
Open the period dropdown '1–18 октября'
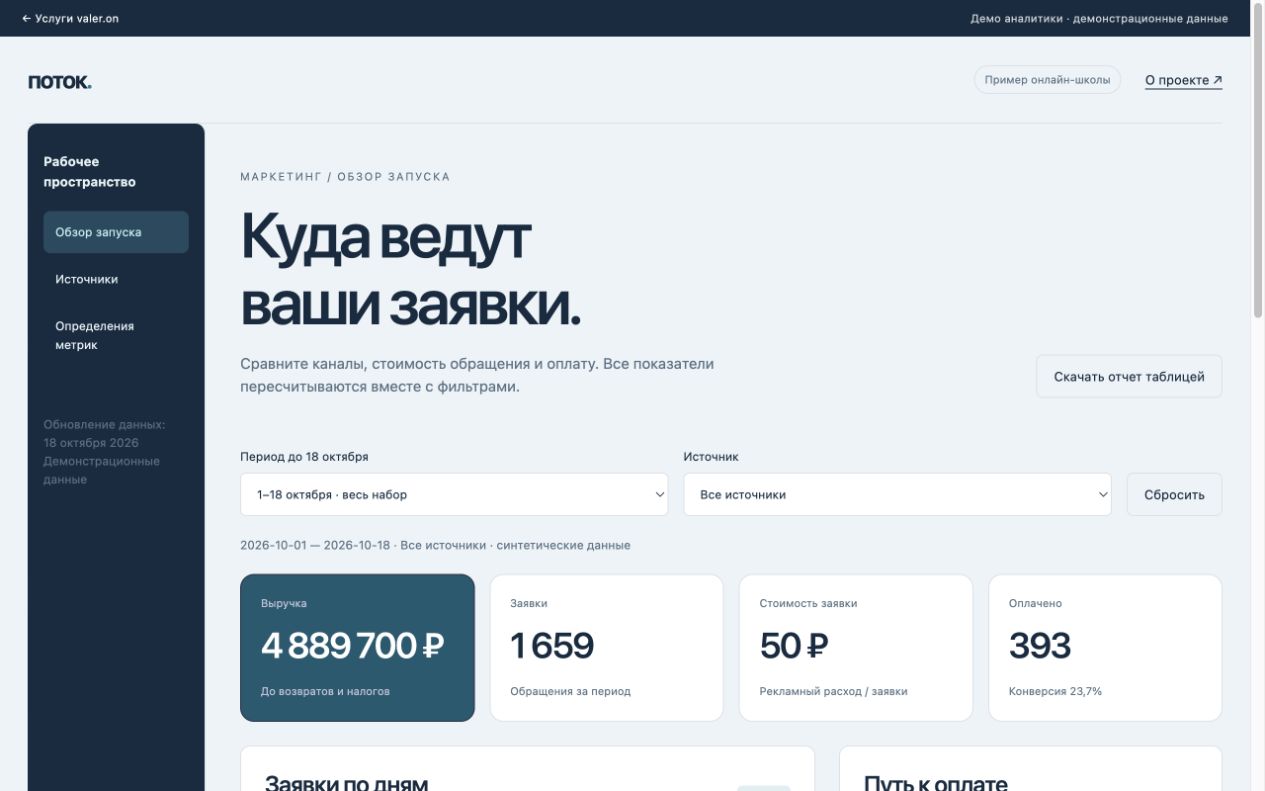pos(454,495)
